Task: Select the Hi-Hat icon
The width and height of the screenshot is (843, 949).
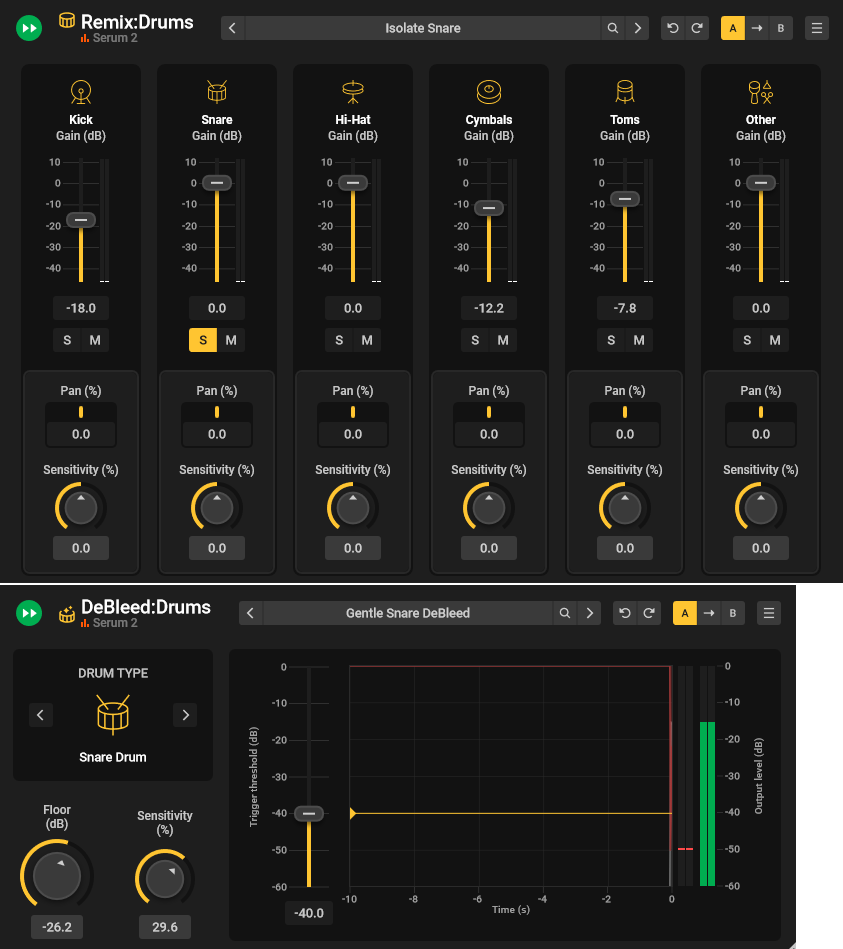Action: pyautogui.click(x=352, y=91)
